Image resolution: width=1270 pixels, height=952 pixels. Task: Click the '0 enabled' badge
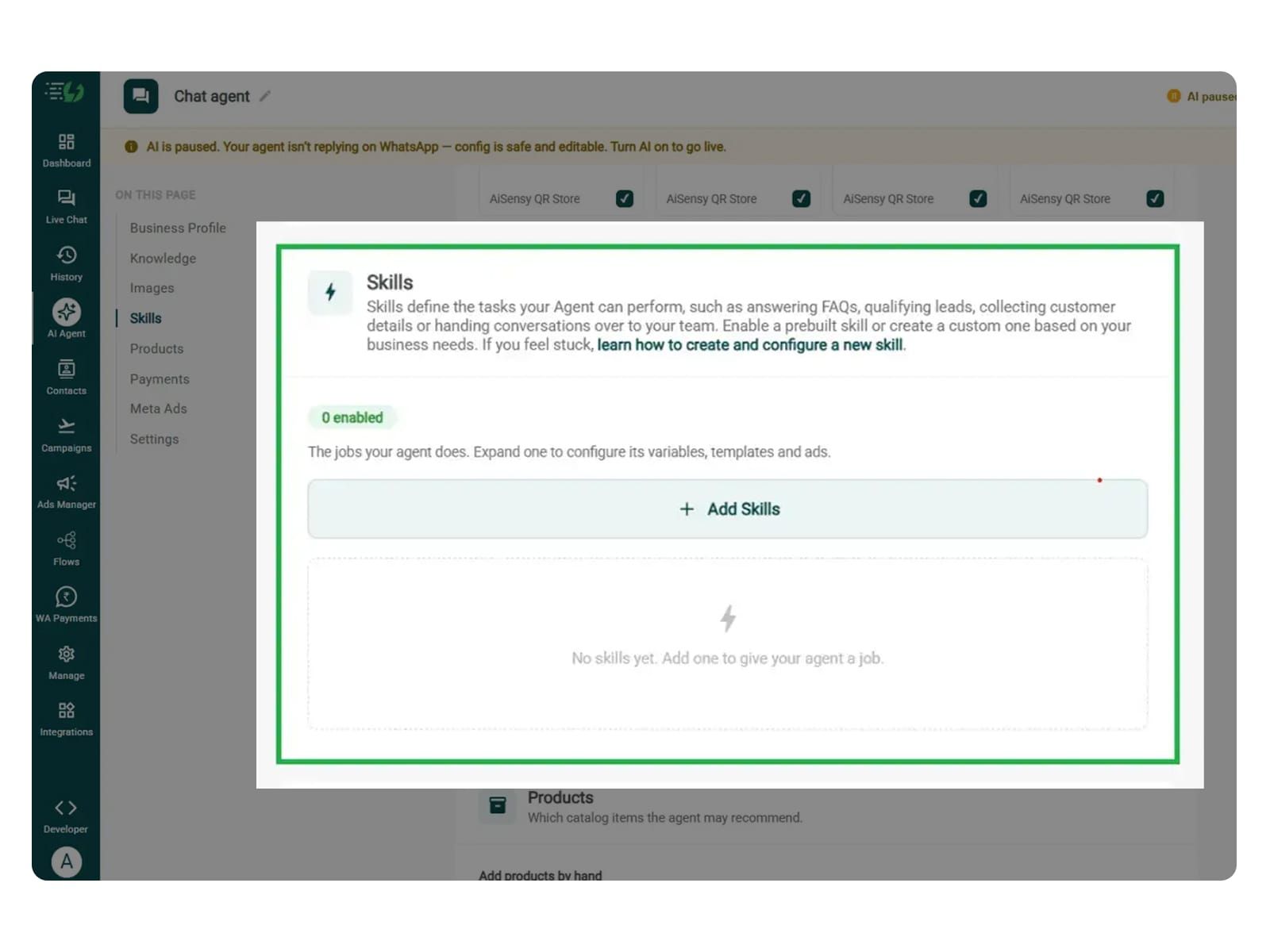352,417
